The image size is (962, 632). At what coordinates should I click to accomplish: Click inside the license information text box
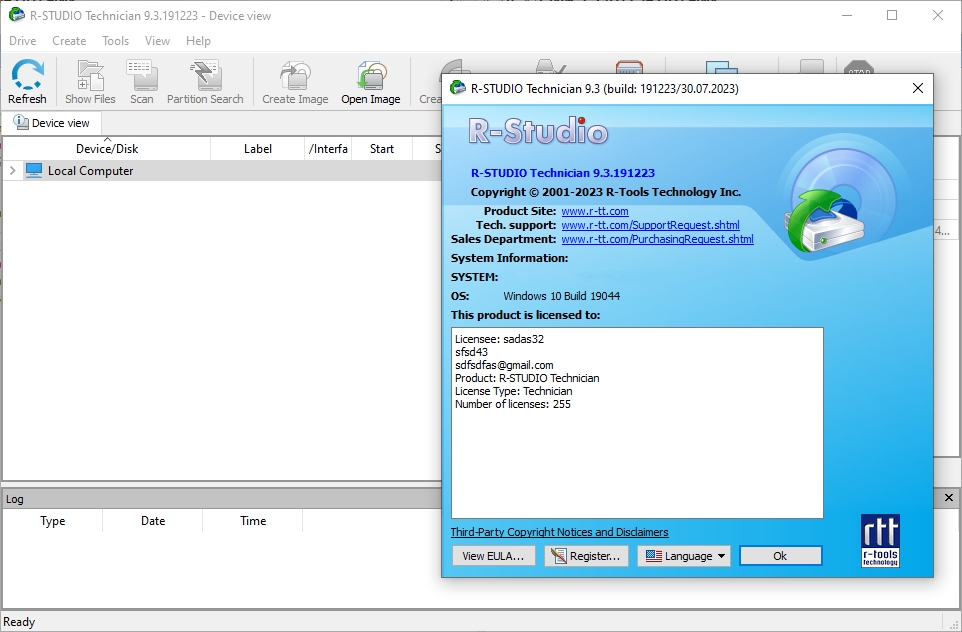click(637, 423)
